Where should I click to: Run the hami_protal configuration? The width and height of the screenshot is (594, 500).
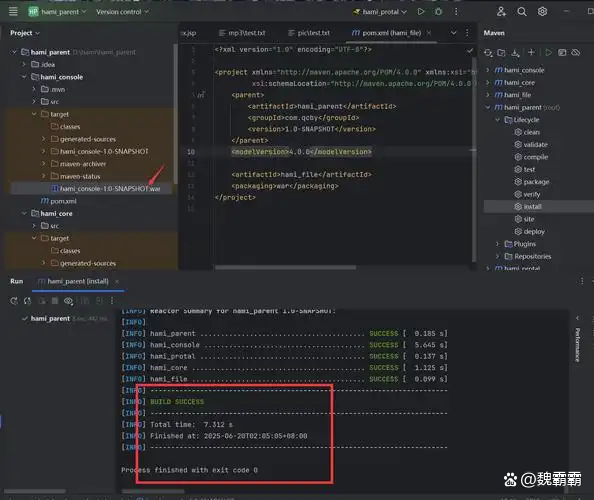click(421, 12)
